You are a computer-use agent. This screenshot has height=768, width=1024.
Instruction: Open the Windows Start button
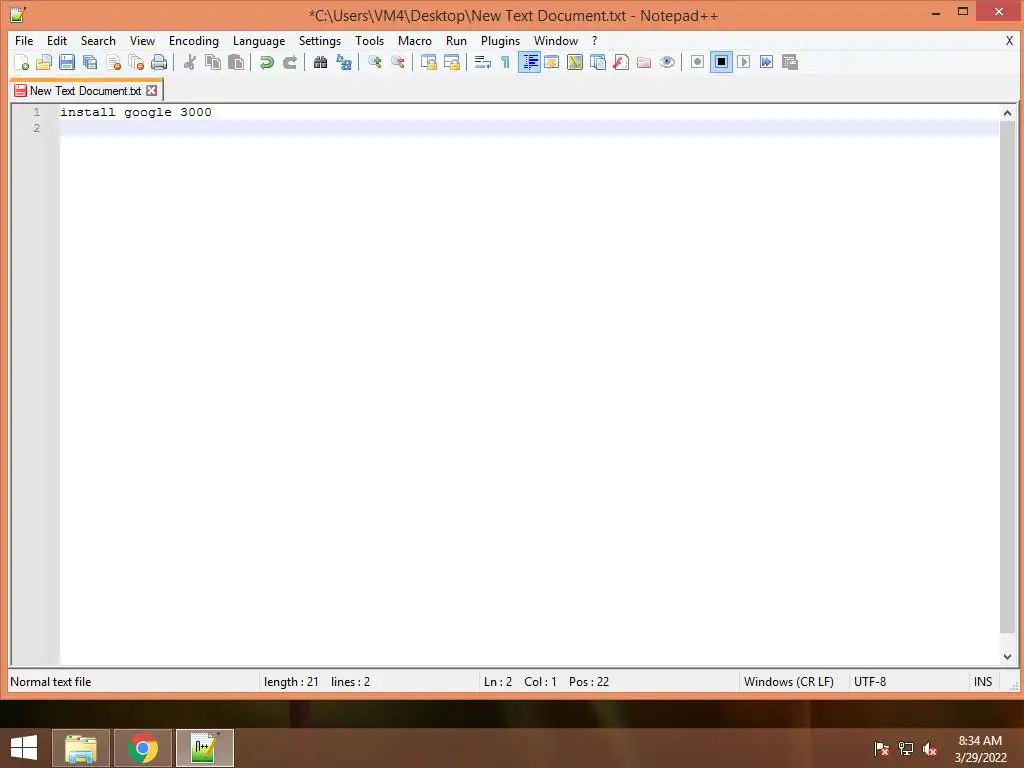coord(24,748)
